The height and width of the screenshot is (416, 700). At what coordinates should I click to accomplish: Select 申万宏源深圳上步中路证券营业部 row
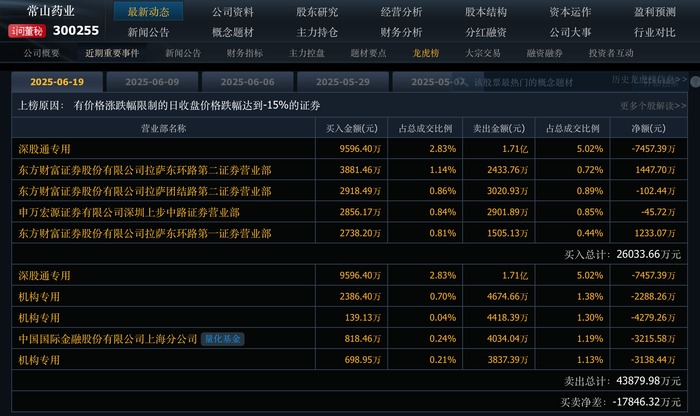pyautogui.click(x=349, y=212)
